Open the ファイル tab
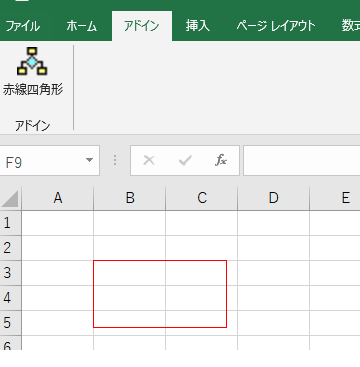 coord(23,26)
